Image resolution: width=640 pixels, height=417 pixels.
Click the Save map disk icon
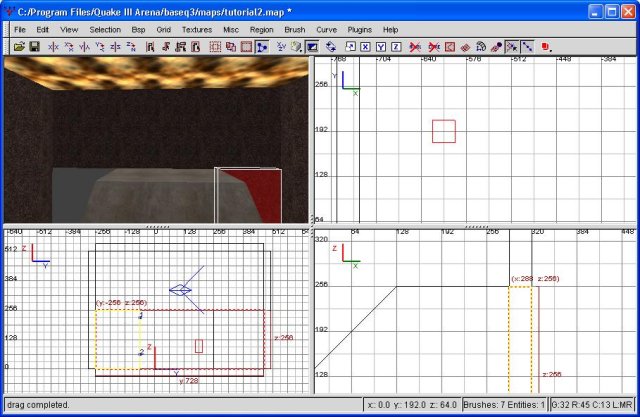pos(34,47)
